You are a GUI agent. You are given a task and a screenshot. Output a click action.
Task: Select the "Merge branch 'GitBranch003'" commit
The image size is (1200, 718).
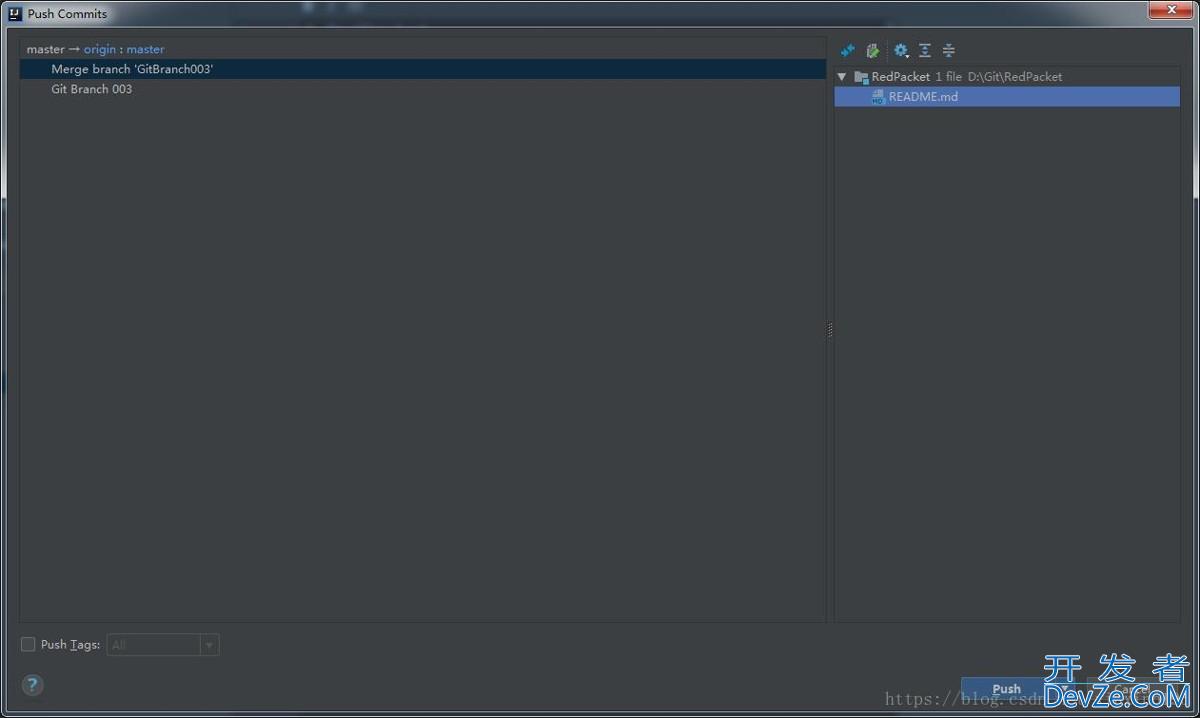click(132, 69)
